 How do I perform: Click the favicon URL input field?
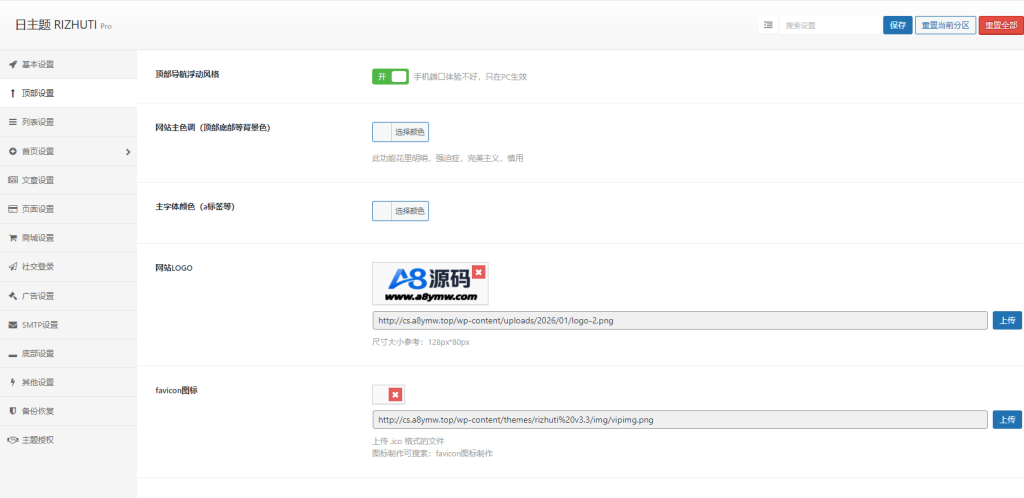(x=680, y=420)
